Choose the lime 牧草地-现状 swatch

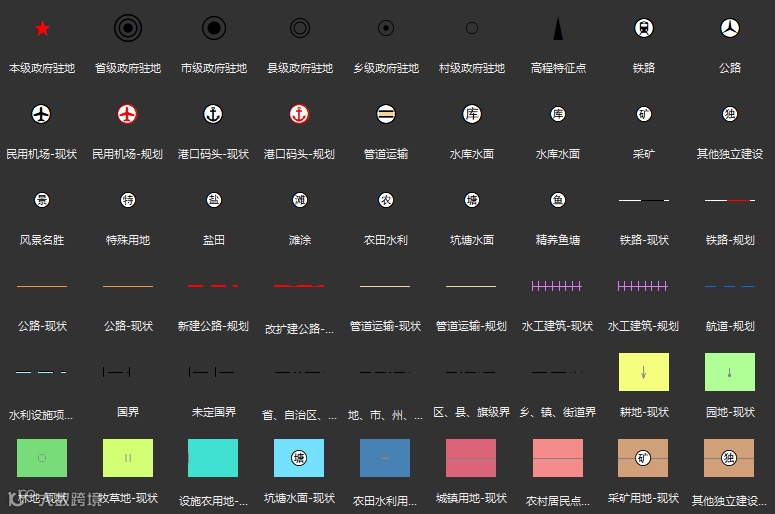pyautogui.click(x=128, y=458)
